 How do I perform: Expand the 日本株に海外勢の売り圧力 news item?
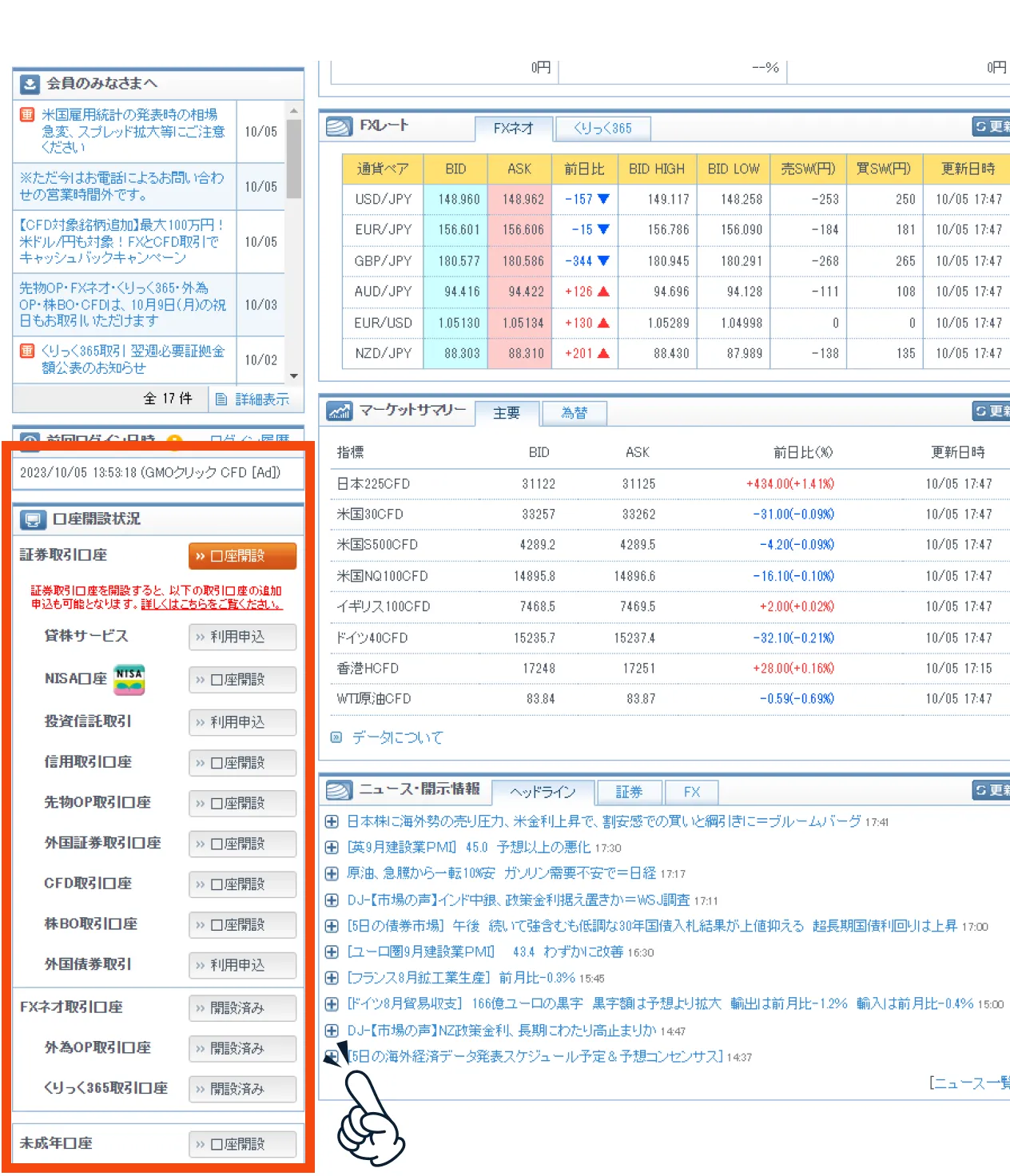pos(332,821)
